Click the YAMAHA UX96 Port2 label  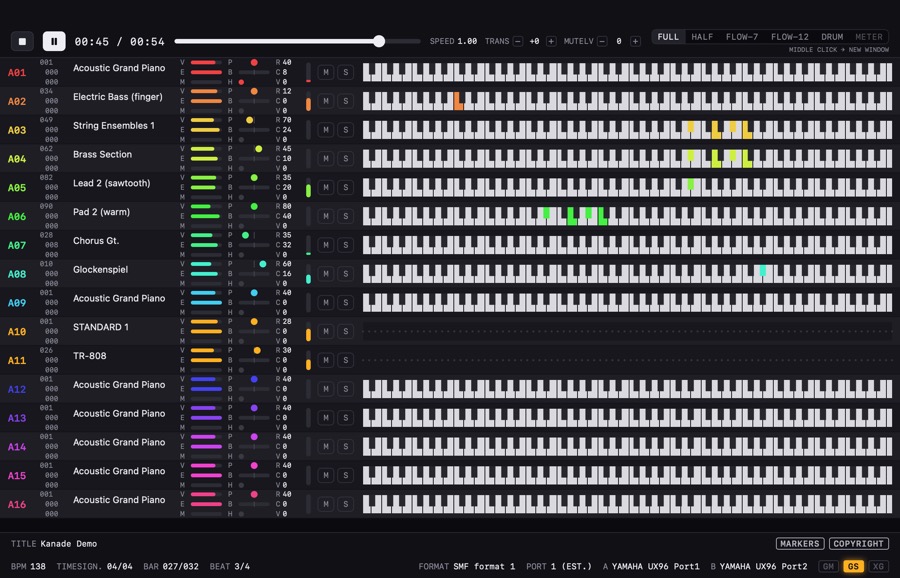[763, 567]
